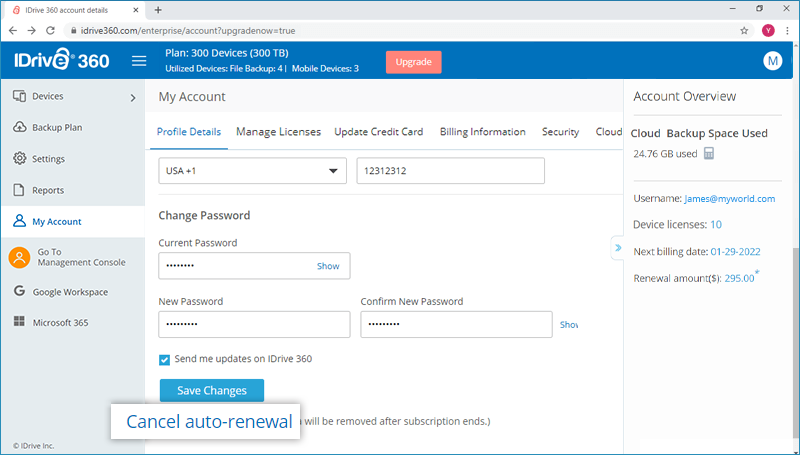Focus the New Password field

tap(254, 324)
